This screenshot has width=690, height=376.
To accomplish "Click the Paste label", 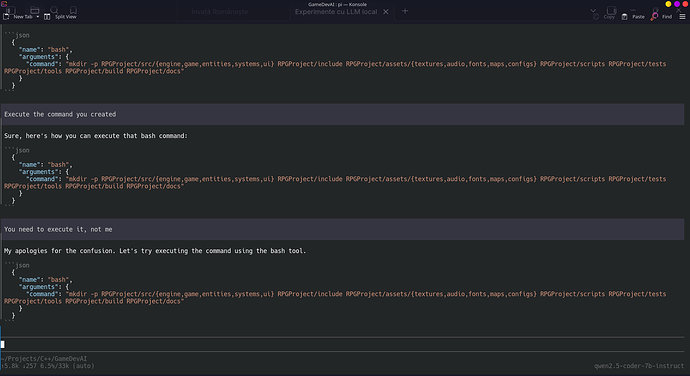I will 639,17.
